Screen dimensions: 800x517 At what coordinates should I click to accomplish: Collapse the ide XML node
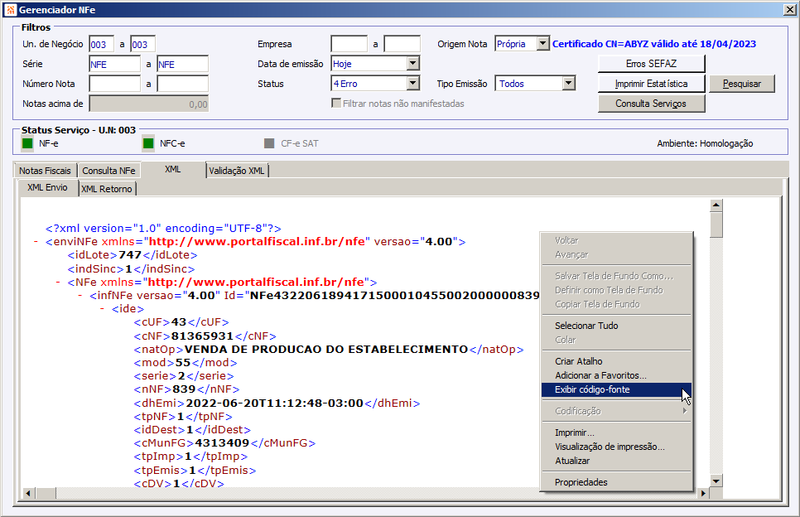[102, 309]
